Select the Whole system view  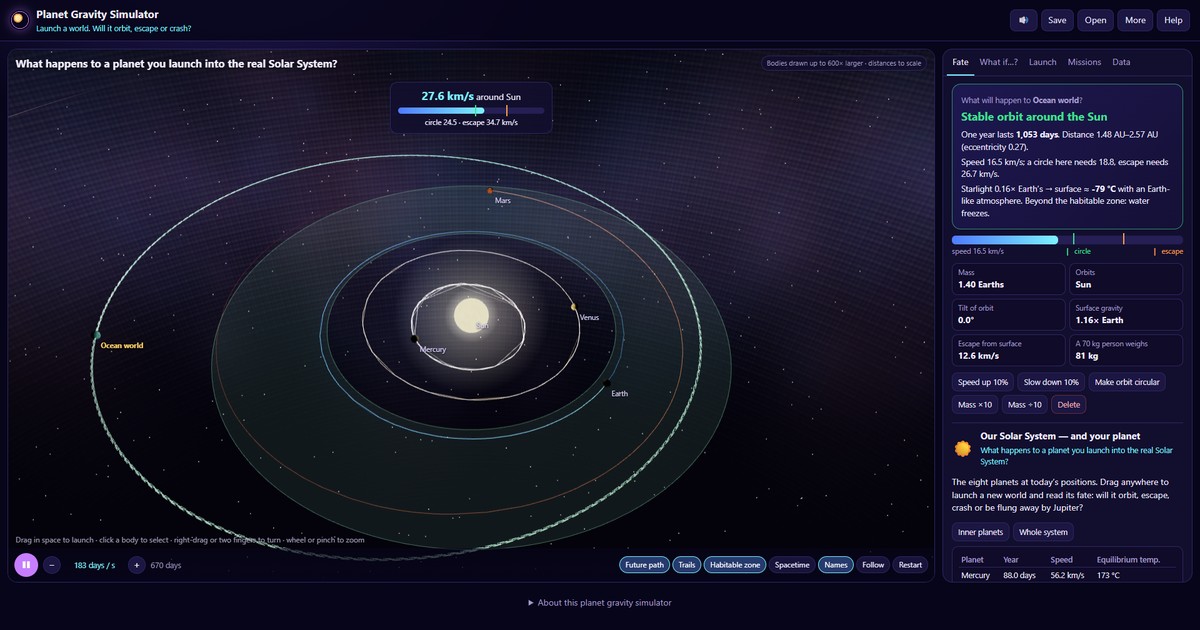(1044, 532)
